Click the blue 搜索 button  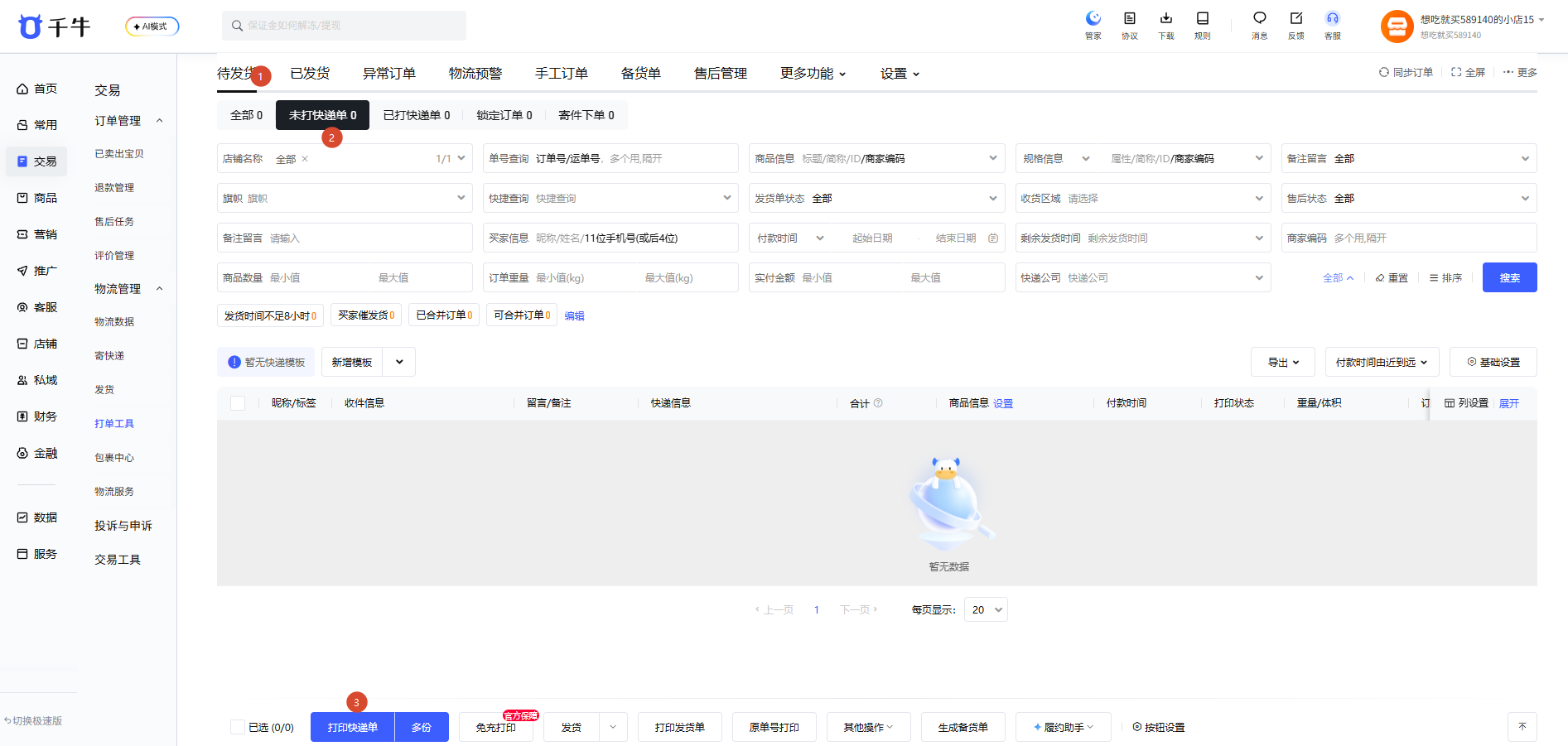(1510, 277)
